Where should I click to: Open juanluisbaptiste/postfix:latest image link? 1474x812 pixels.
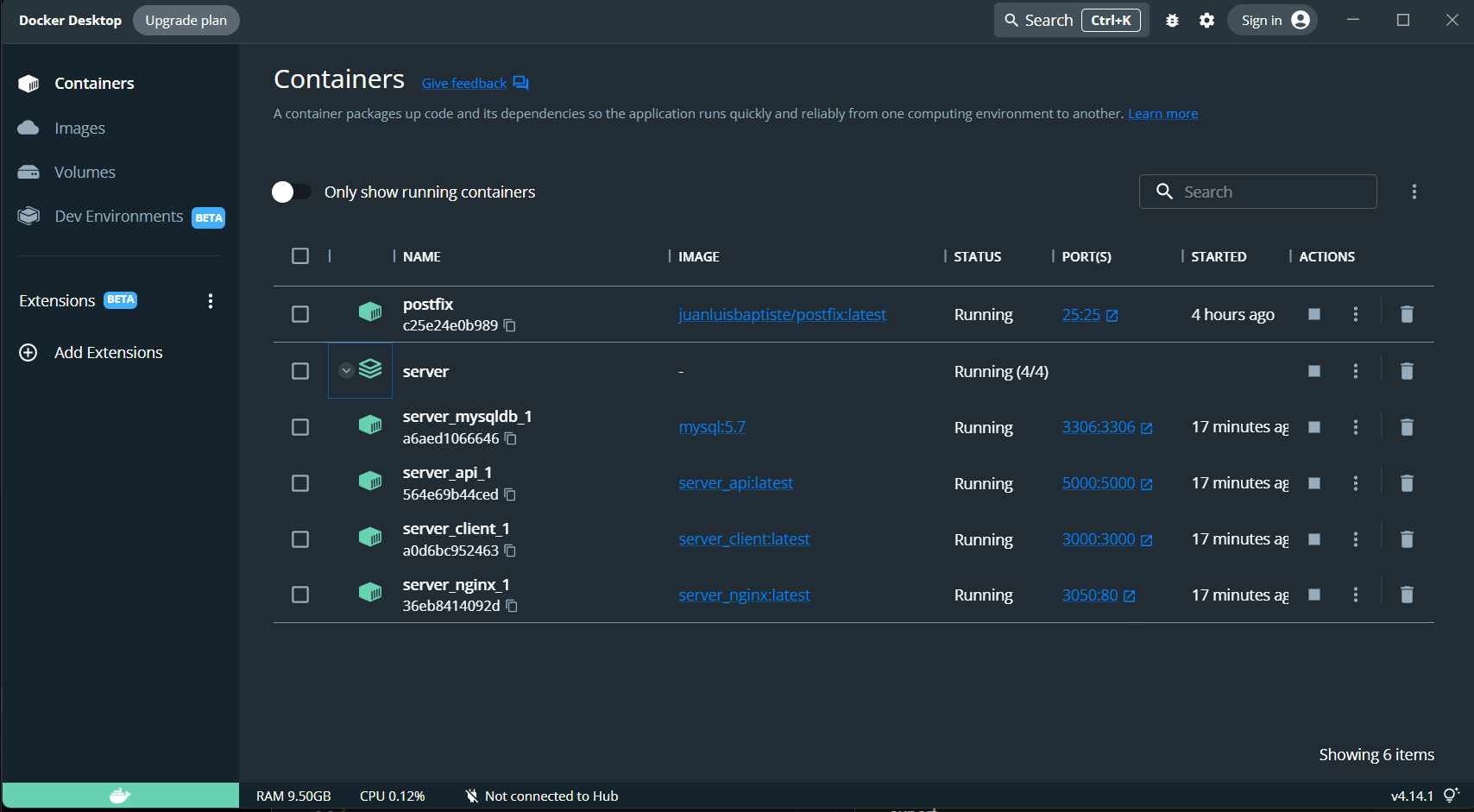(x=782, y=315)
